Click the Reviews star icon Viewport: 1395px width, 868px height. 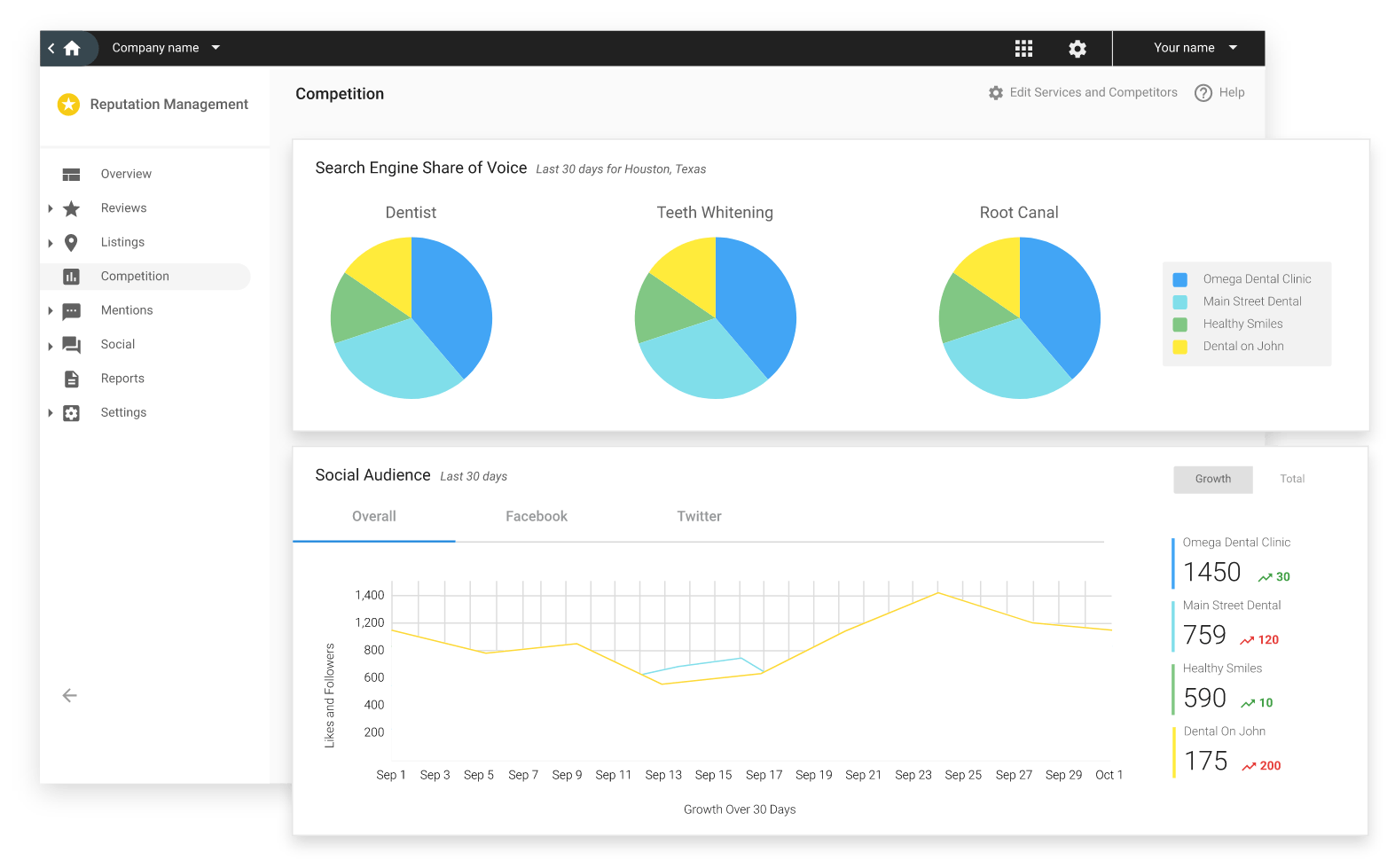point(72,208)
